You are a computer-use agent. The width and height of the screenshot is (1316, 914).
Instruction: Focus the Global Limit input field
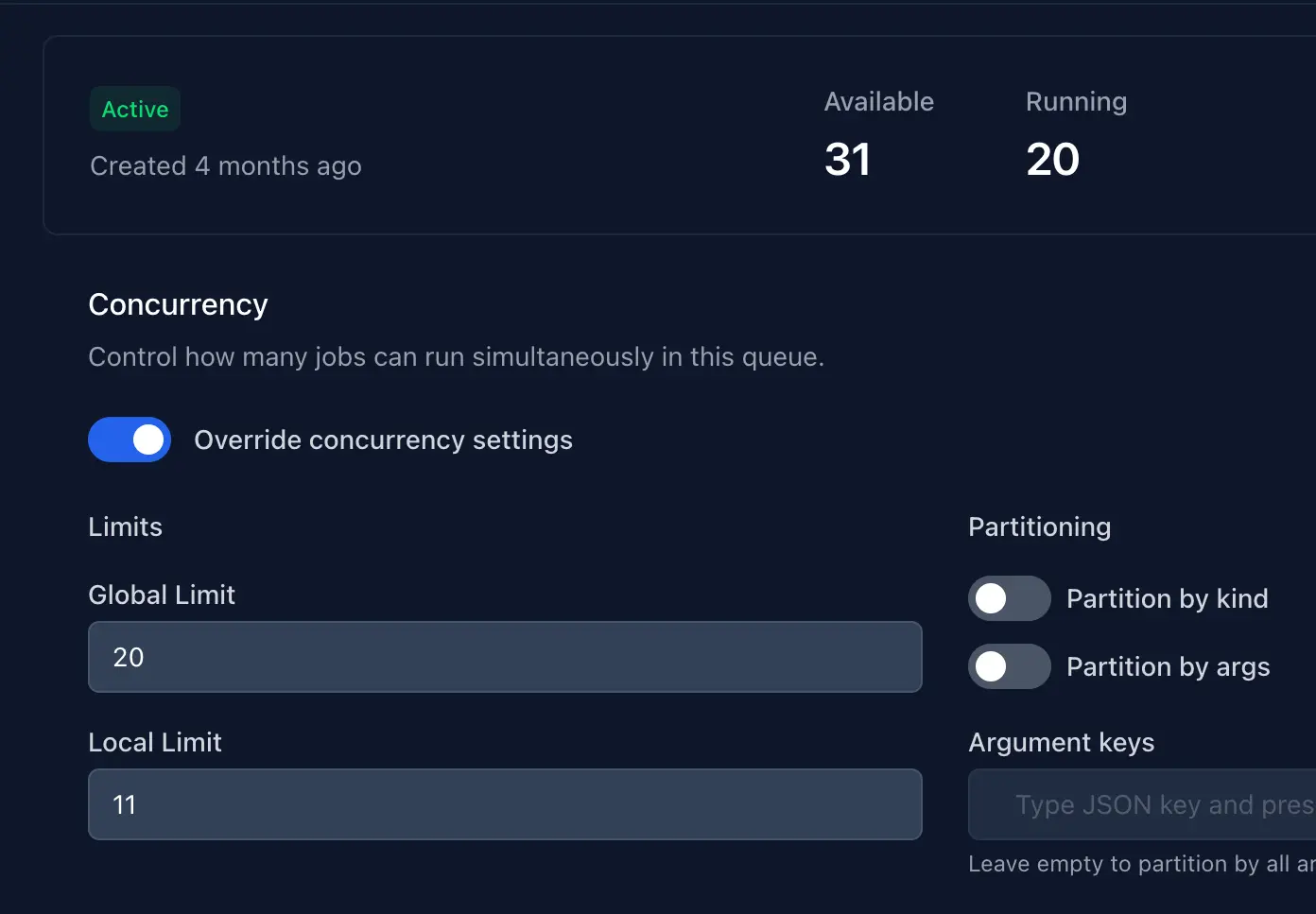coord(505,657)
